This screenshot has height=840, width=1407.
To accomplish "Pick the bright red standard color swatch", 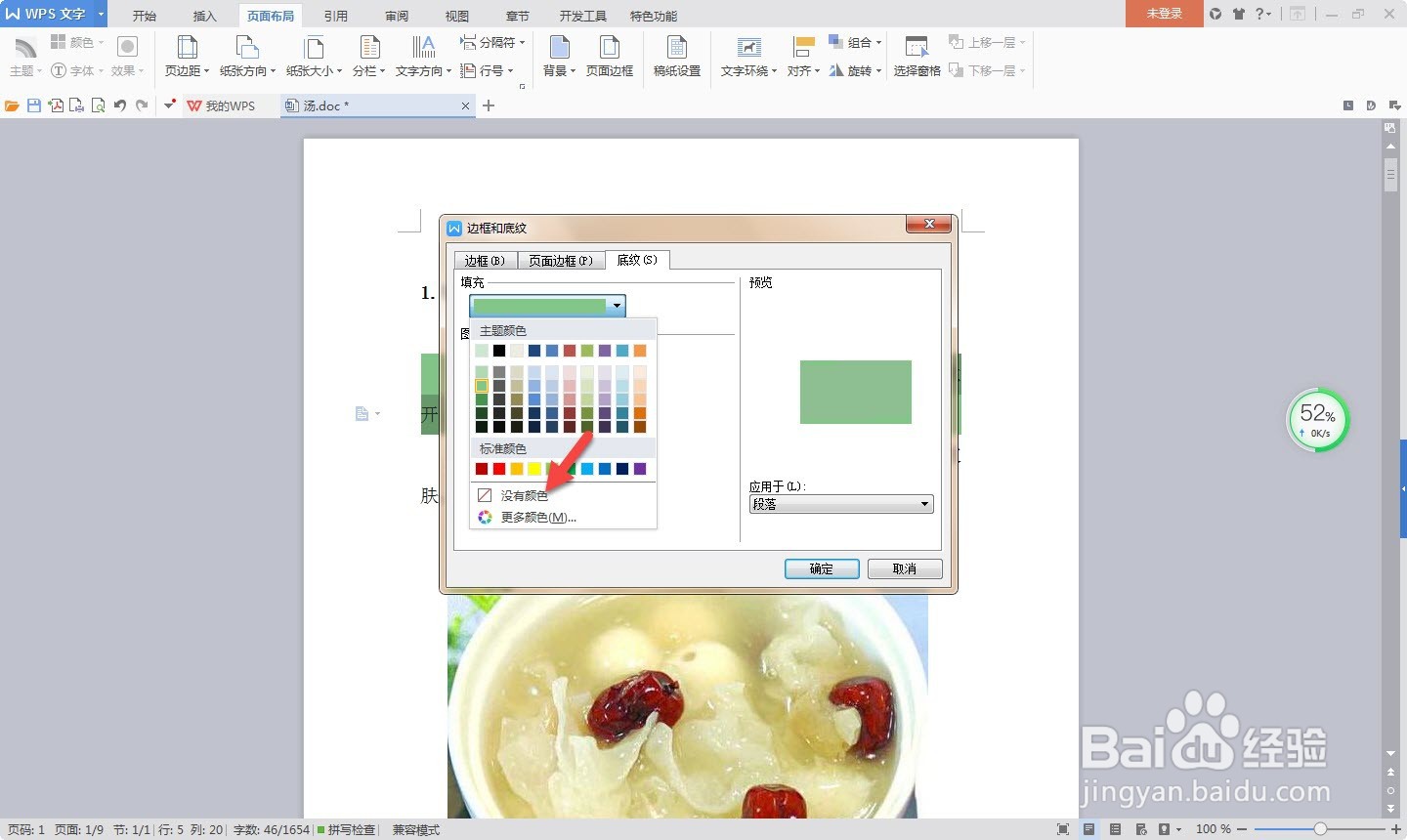I will pyautogui.click(x=499, y=469).
